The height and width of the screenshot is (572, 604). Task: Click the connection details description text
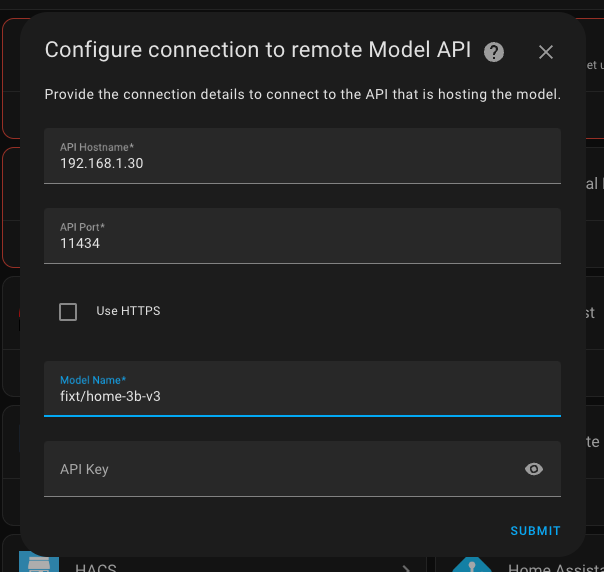(302, 94)
